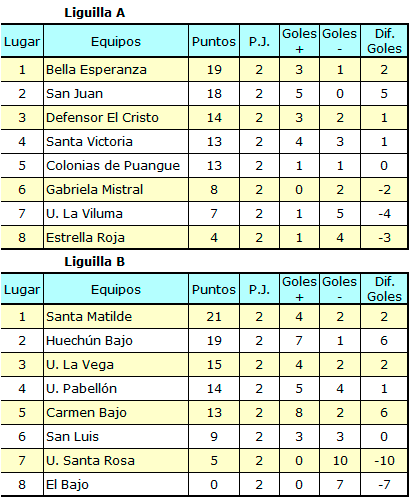Select U. La Viluma team cell
409x497 pixels.
pyautogui.click(x=116, y=213)
